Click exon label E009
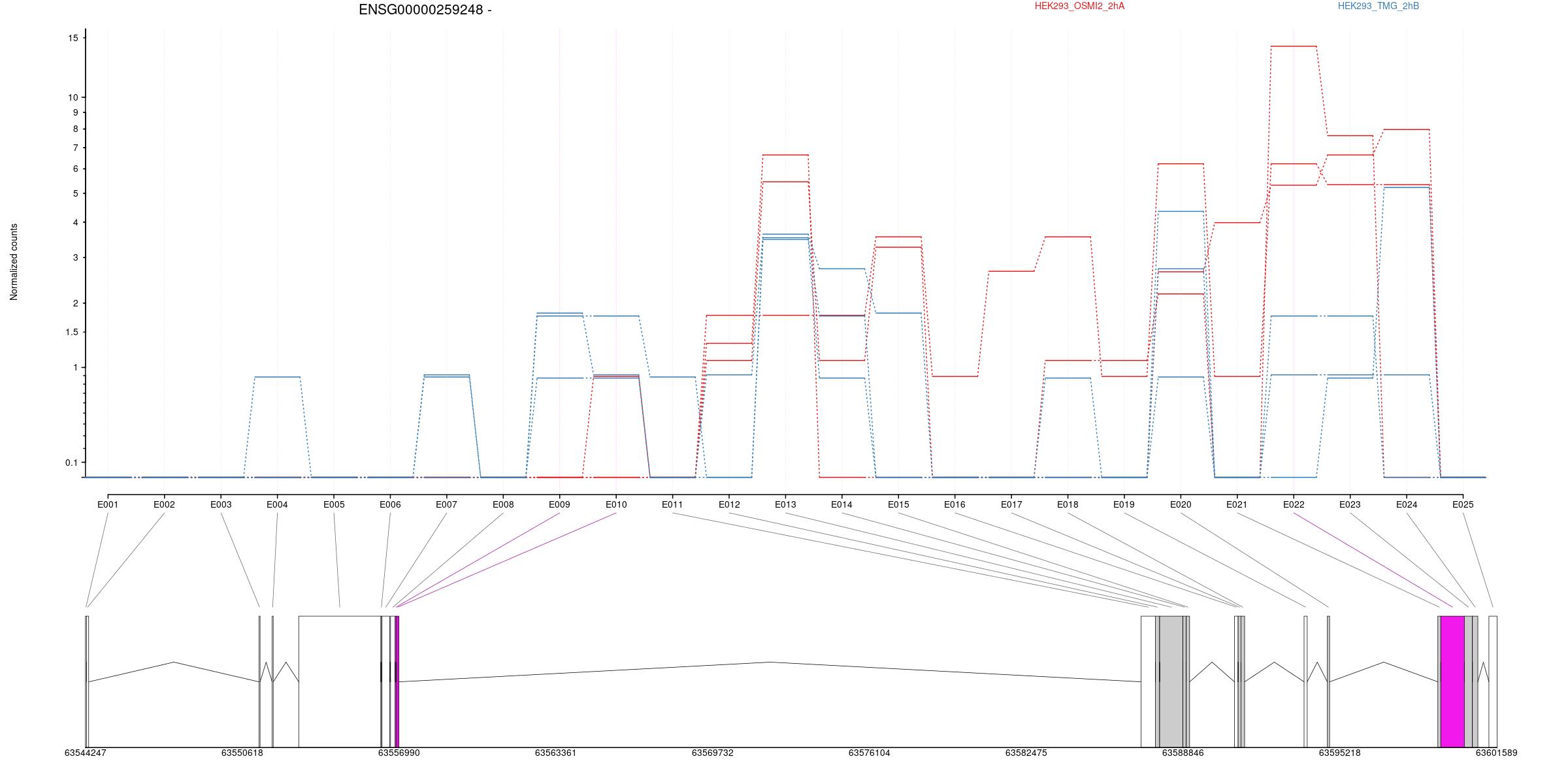This screenshot has width=1568, height=784. click(559, 504)
